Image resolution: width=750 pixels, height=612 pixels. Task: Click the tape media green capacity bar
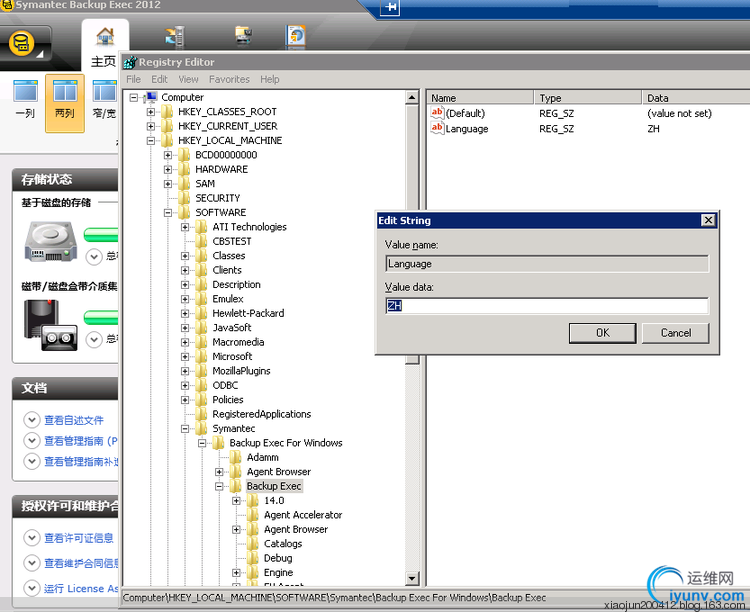click(101, 317)
